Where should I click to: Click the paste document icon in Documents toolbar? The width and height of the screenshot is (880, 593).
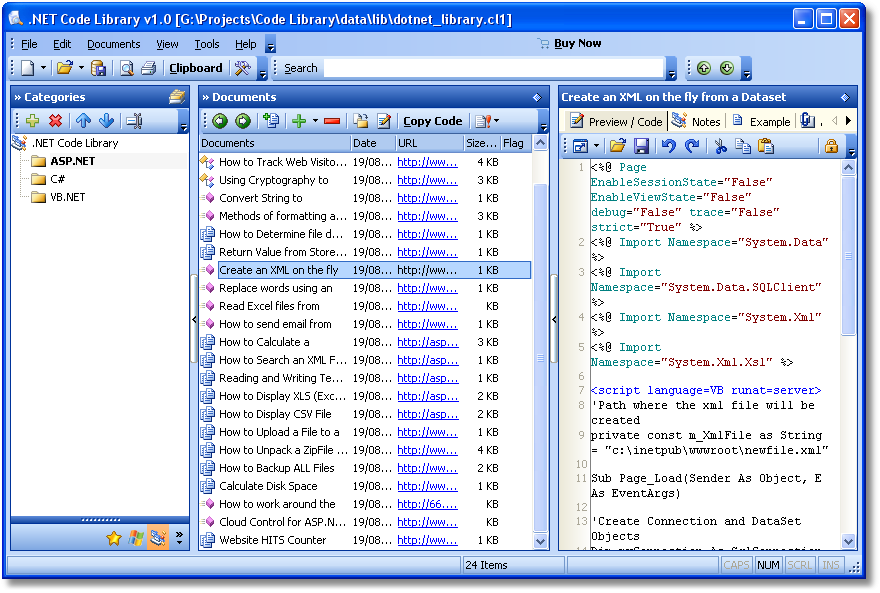(361, 121)
